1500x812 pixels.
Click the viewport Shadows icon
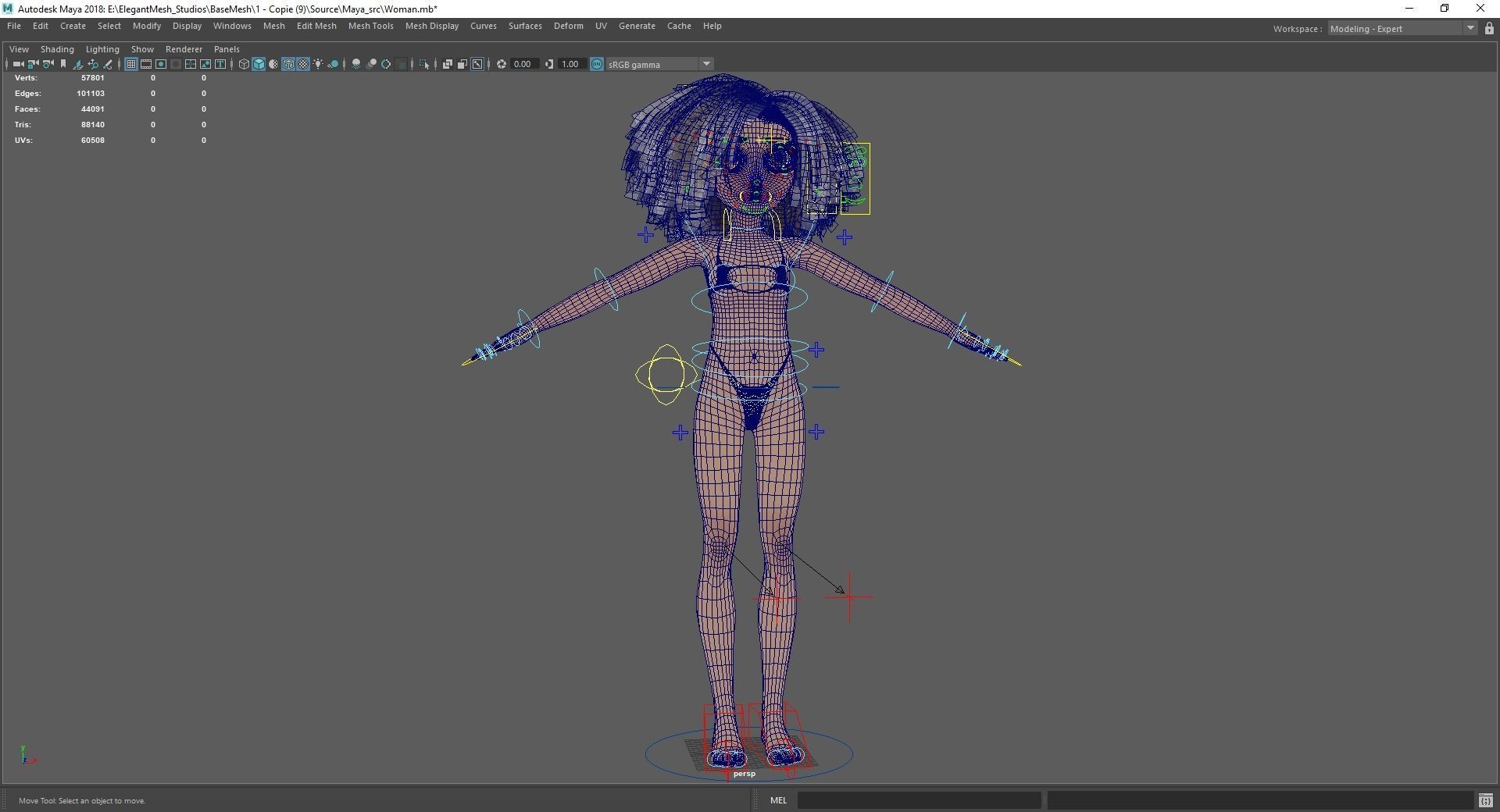333,64
